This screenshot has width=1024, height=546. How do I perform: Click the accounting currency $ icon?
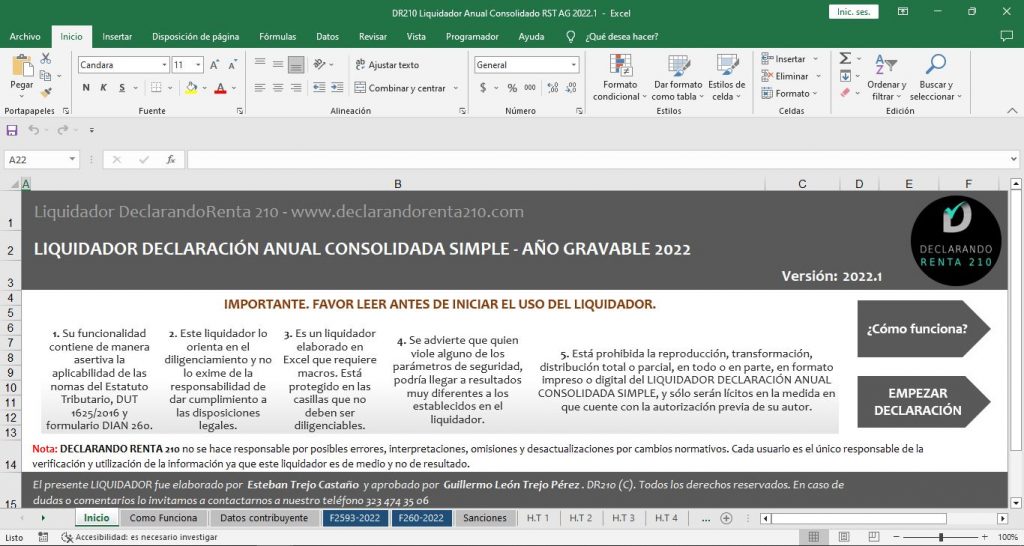483,88
